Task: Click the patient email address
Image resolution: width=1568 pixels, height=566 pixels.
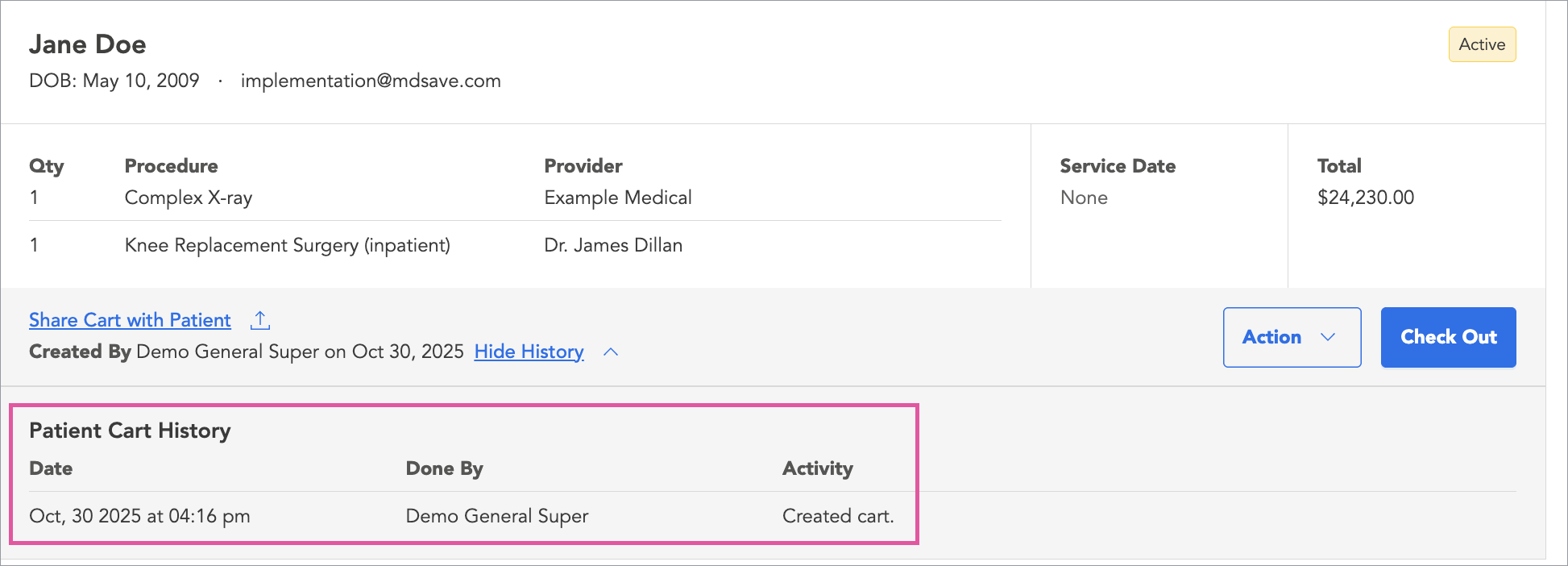Action: 371,81
